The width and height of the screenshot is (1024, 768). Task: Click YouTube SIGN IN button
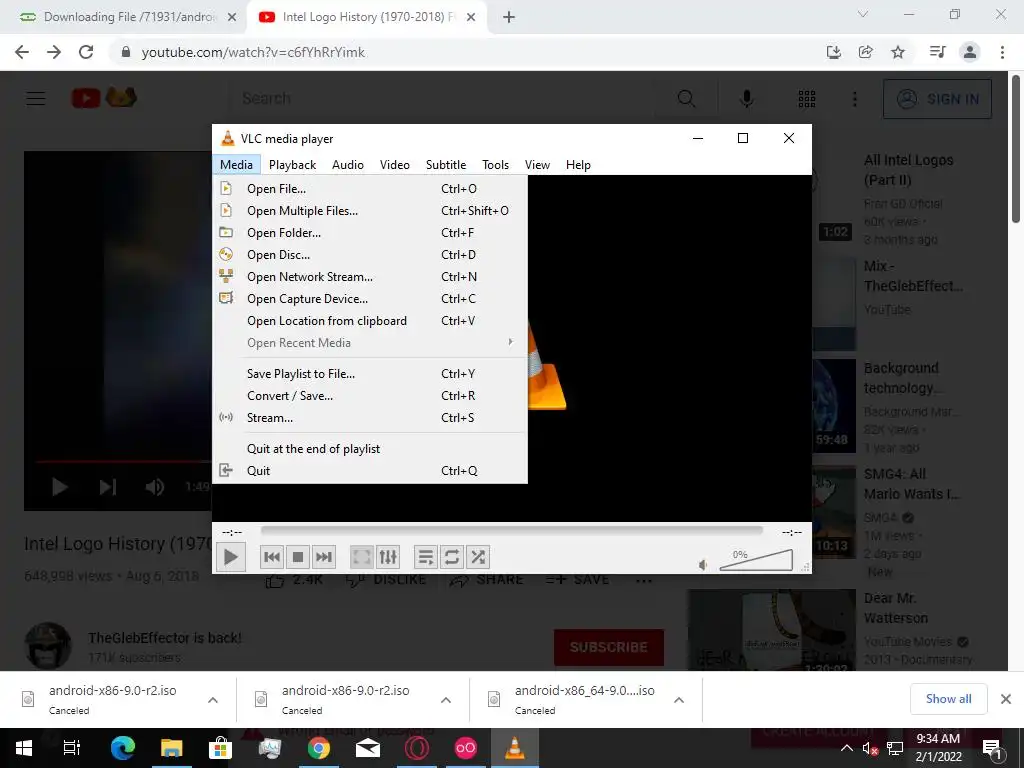pyautogui.click(x=937, y=99)
